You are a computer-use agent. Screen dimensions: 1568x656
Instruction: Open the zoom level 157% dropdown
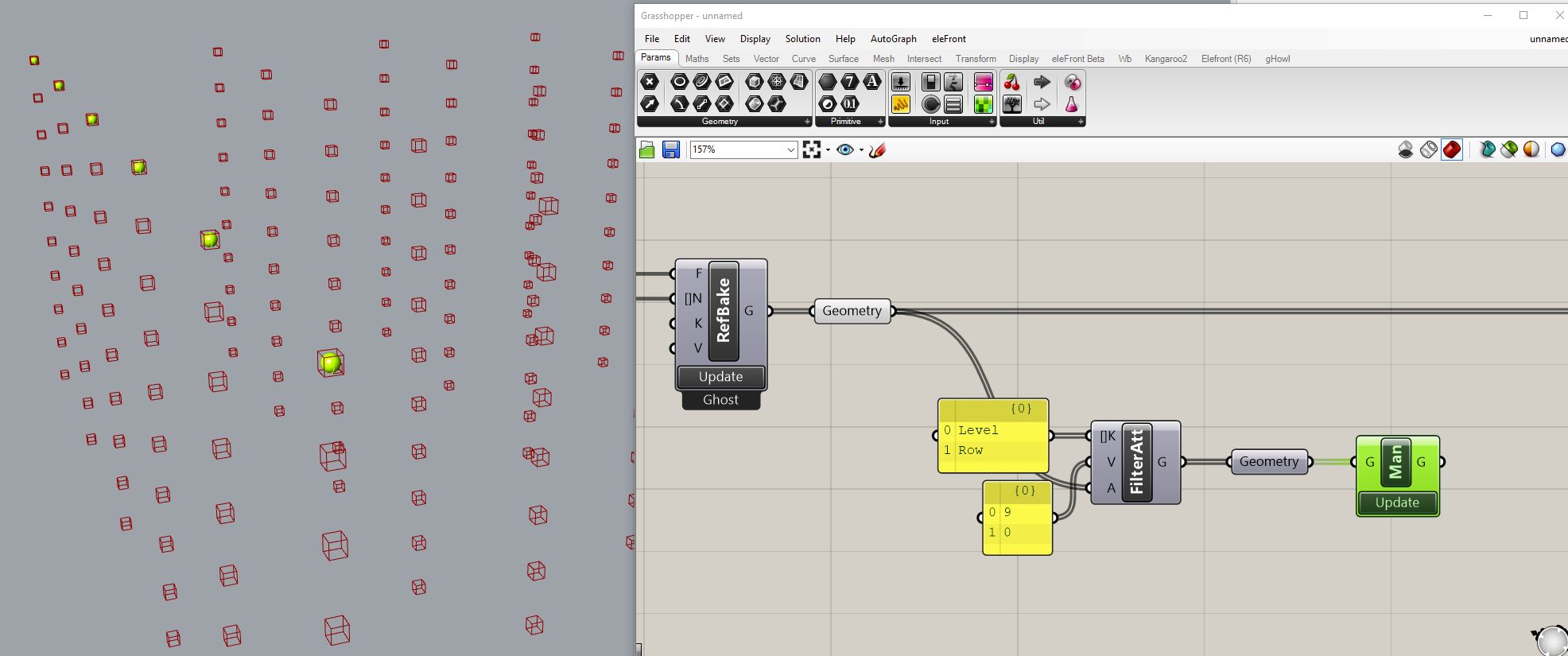790,149
